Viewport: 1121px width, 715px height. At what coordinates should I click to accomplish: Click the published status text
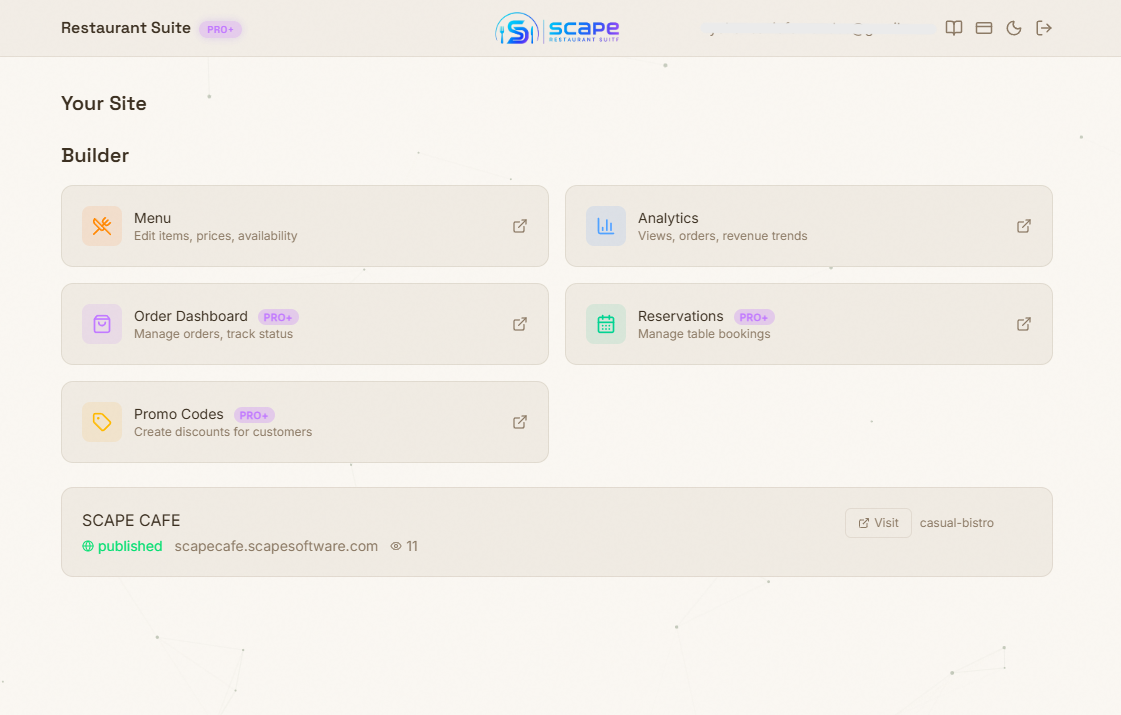click(x=130, y=546)
